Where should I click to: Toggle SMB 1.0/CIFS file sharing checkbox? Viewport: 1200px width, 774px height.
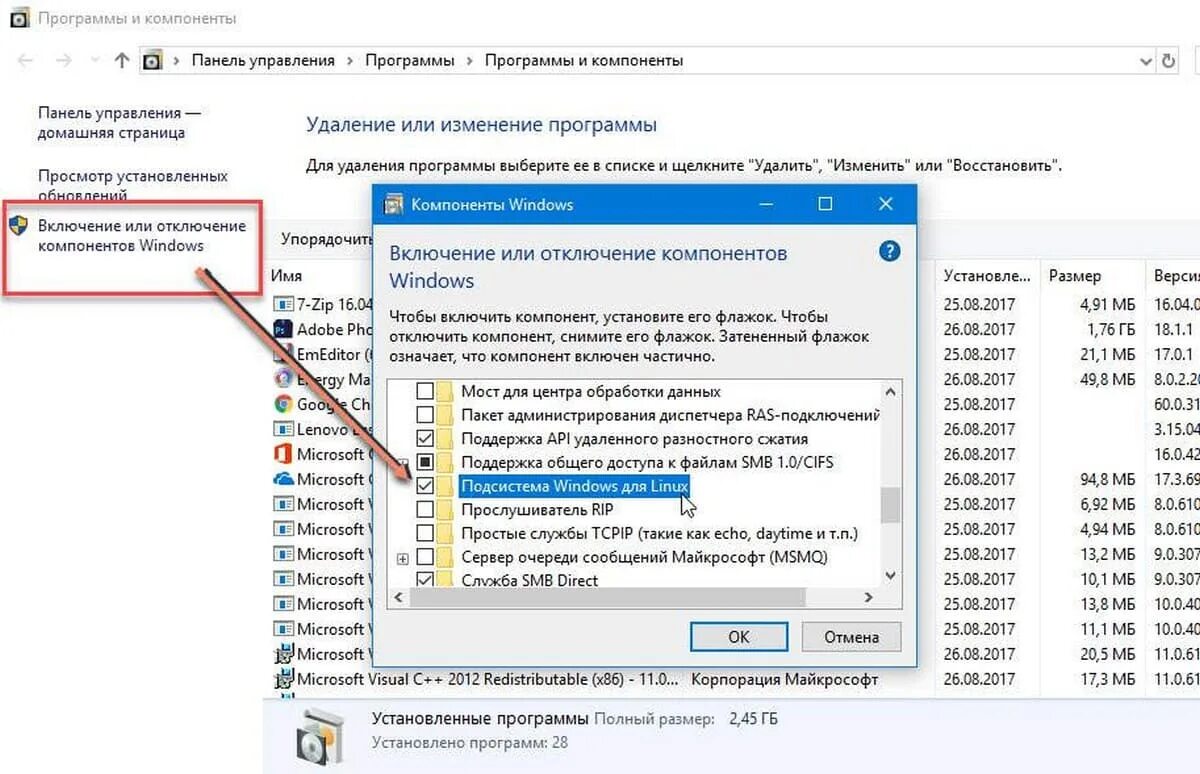pyautogui.click(x=425, y=462)
